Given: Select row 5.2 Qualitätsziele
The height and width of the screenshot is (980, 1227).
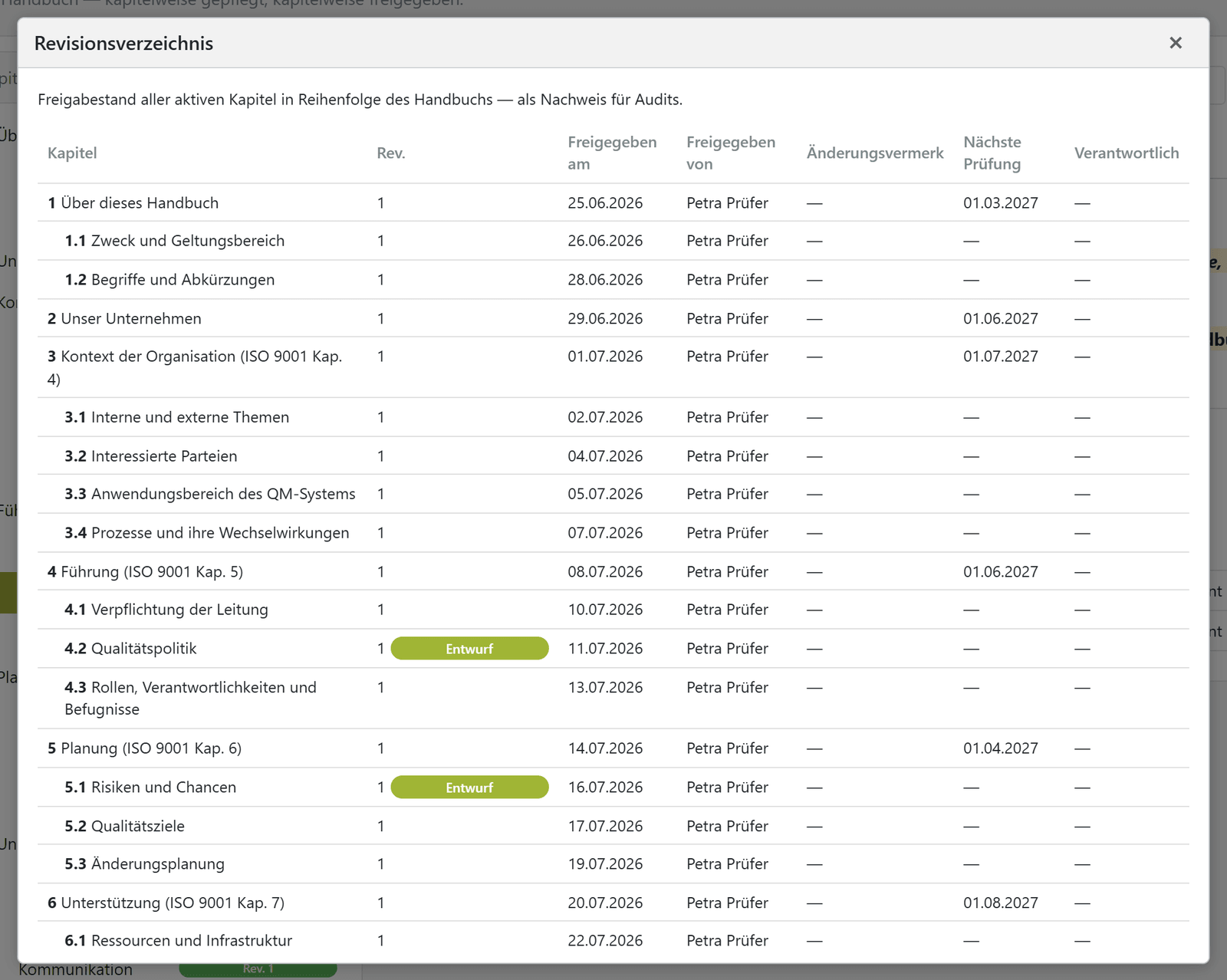Looking at the screenshot, I should pos(613,826).
